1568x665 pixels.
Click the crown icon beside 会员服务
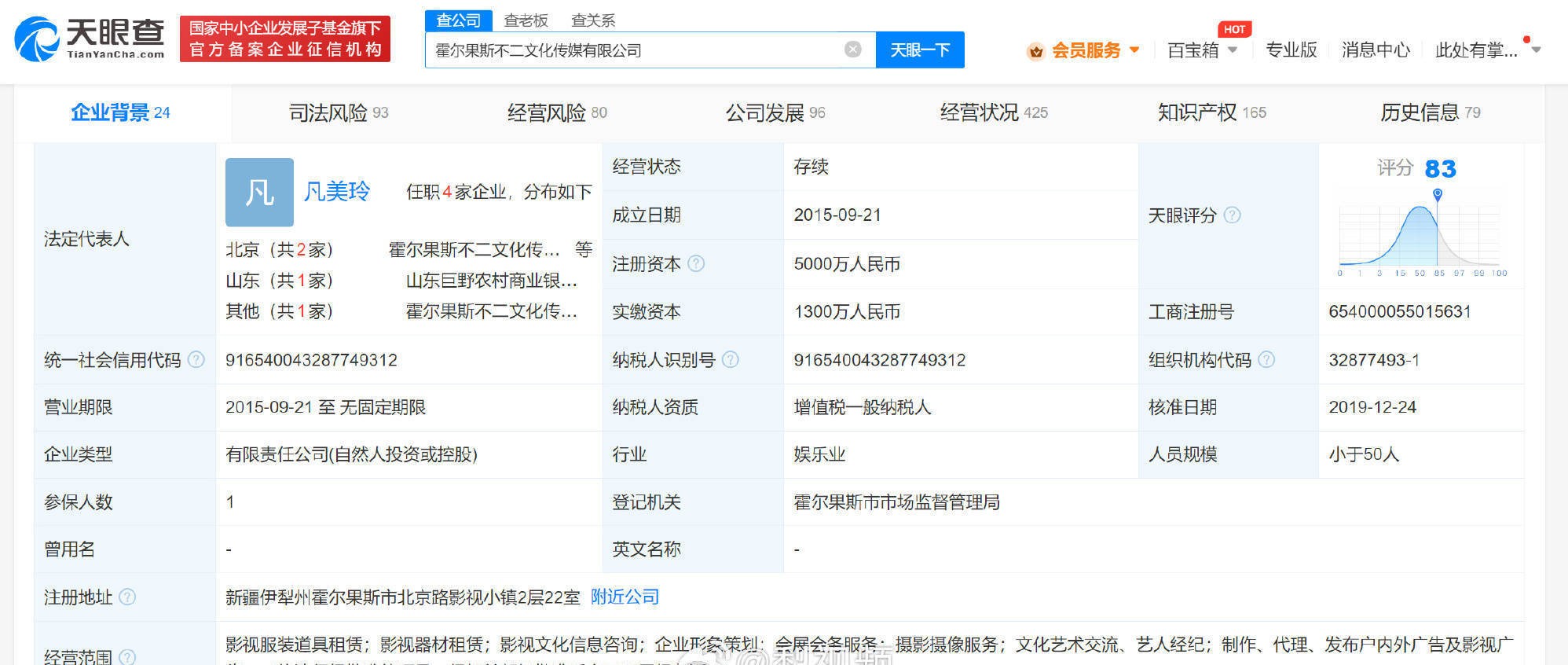pos(1035,51)
